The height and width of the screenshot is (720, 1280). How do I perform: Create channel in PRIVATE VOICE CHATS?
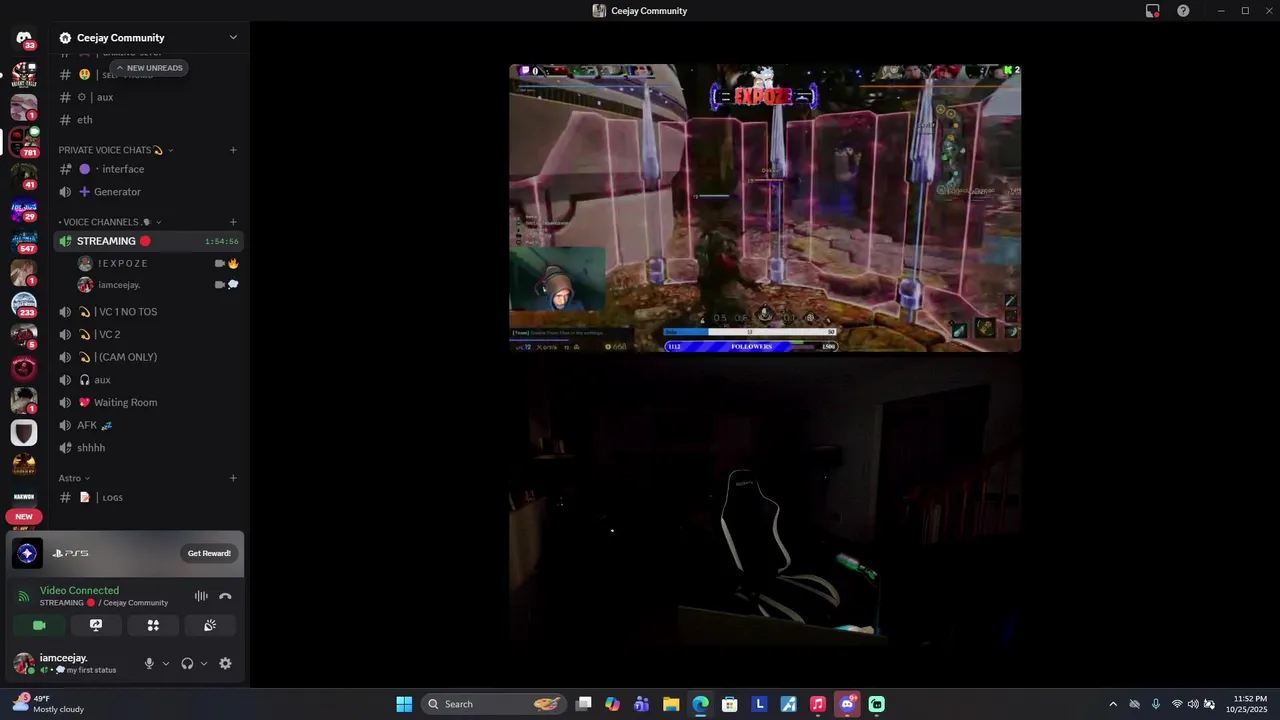233,150
